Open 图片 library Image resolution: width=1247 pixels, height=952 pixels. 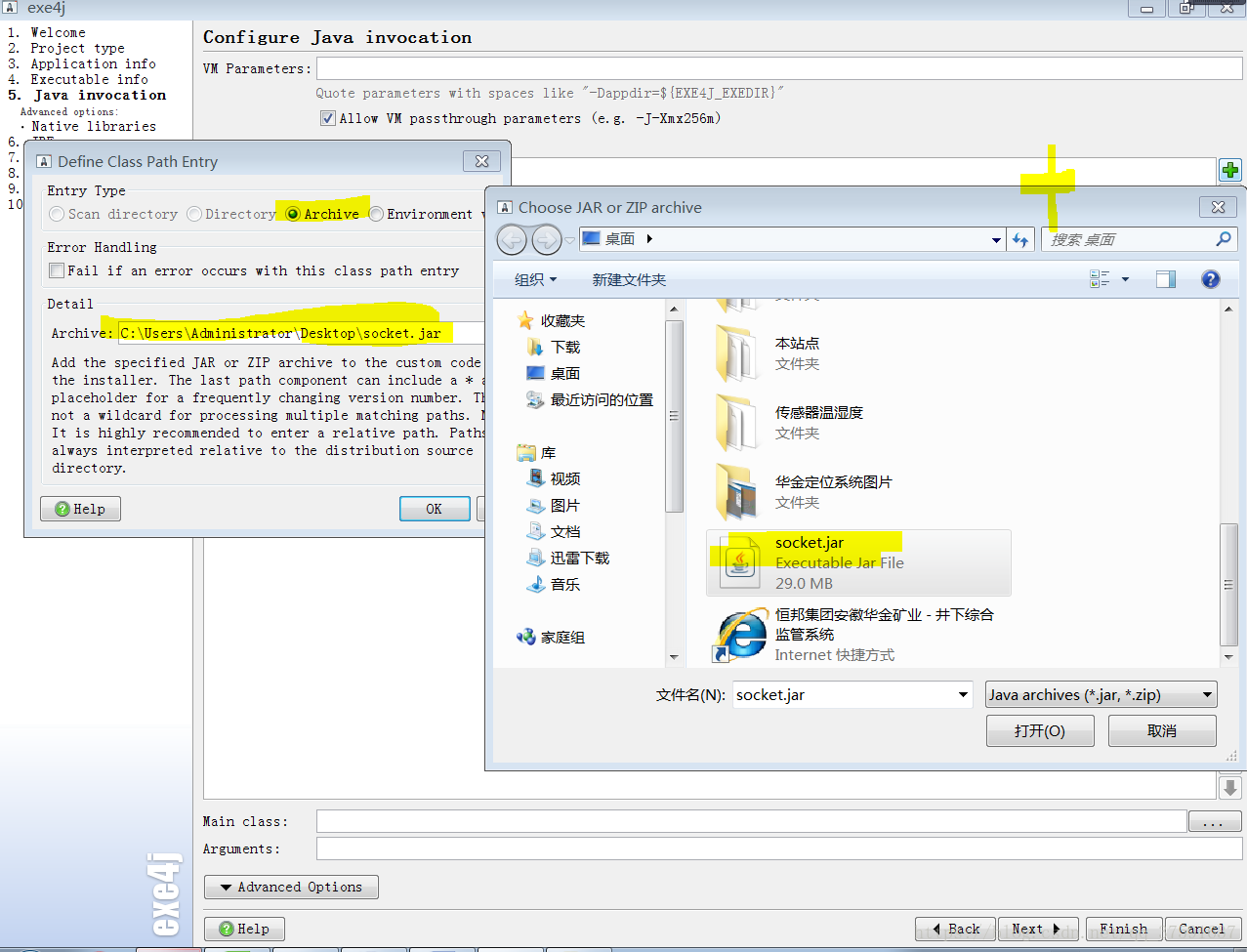point(554,505)
